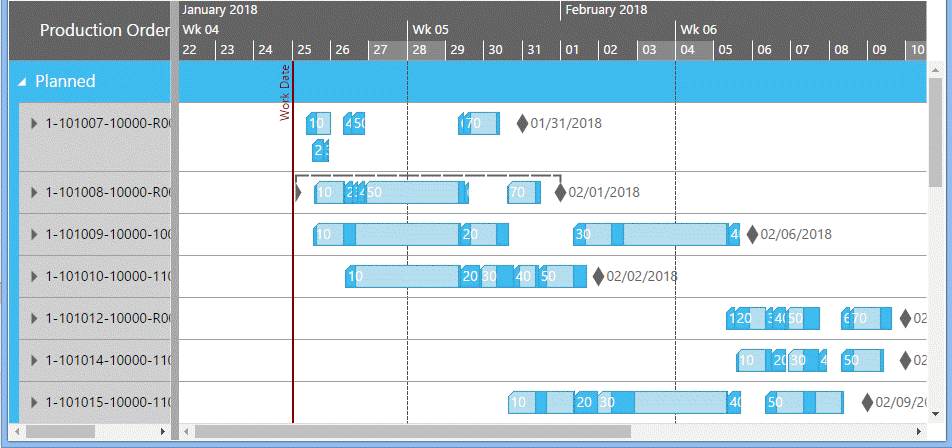Viewport: 952px width, 448px height.
Task: Expand production order 1-101009-10000
Action: [x=34, y=234]
